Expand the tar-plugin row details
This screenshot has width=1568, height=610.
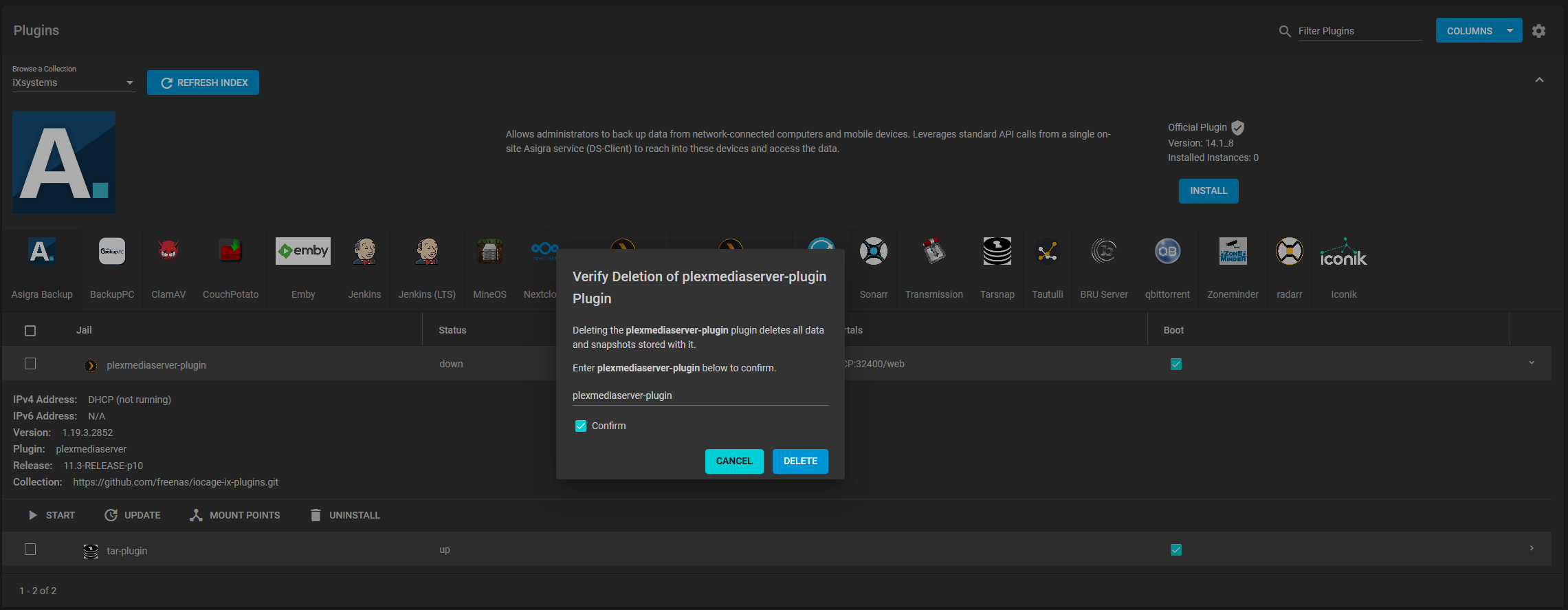pyautogui.click(x=1532, y=549)
